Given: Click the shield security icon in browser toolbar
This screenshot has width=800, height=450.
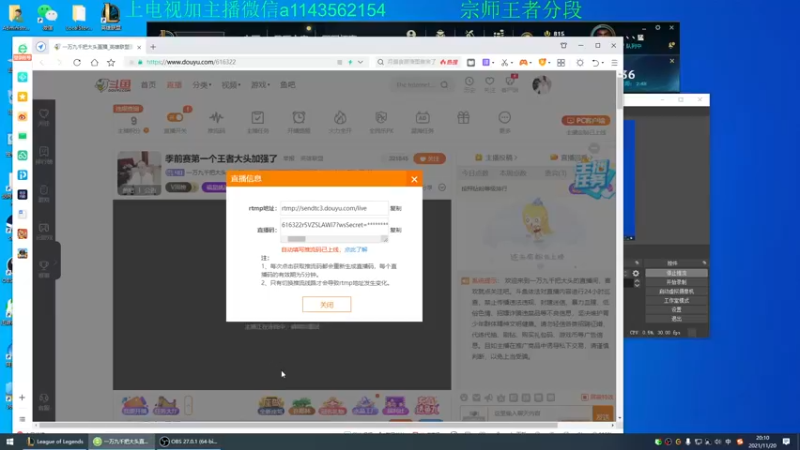Looking at the screenshot, I should (x=542, y=62).
